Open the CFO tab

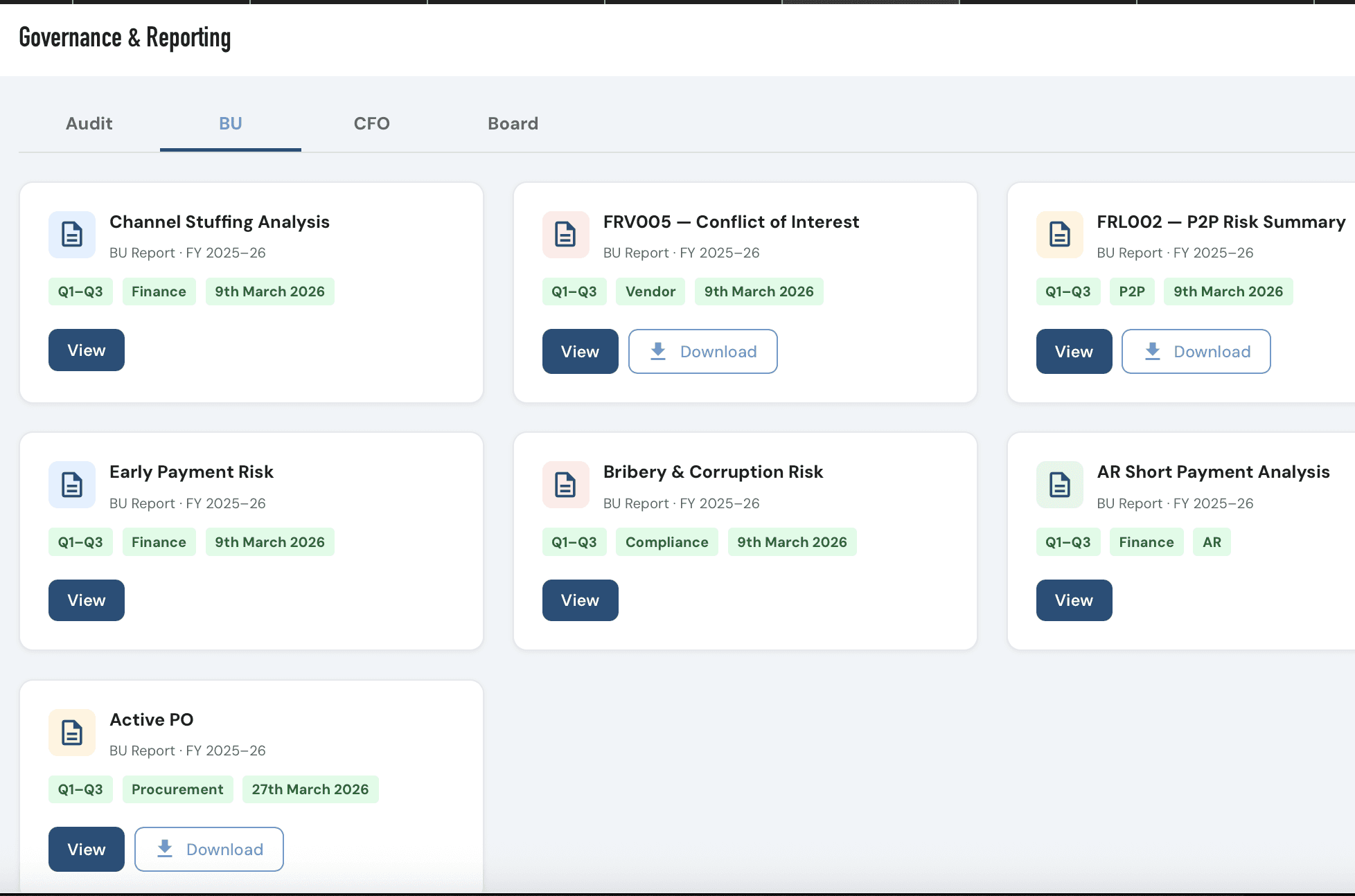coord(371,124)
